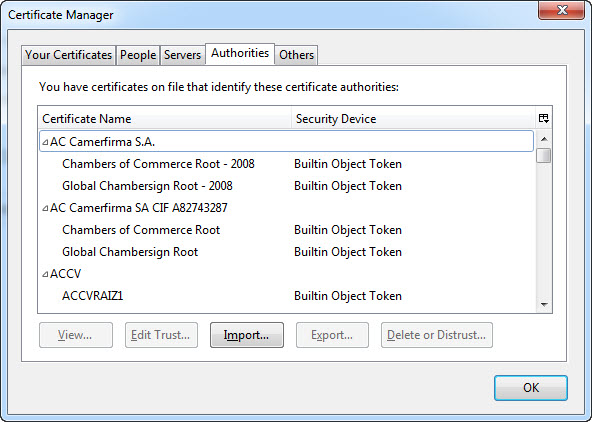Viewport: 592px width, 422px height.
Task: Click the certificate list scrollbar thumb
Action: [544, 155]
